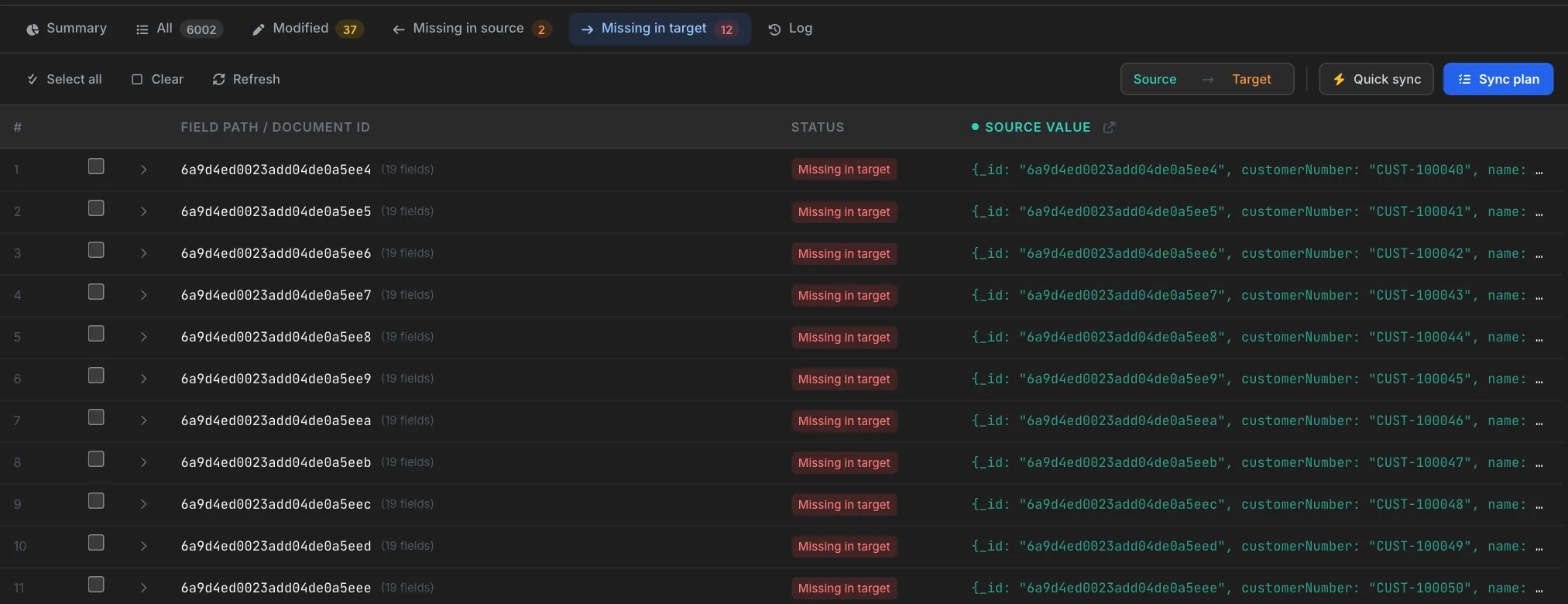Screen dimensions: 1568x604
Task: Click the FIELD PATH / DOCUMENT ID column header
Action: click(x=275, y=127)
